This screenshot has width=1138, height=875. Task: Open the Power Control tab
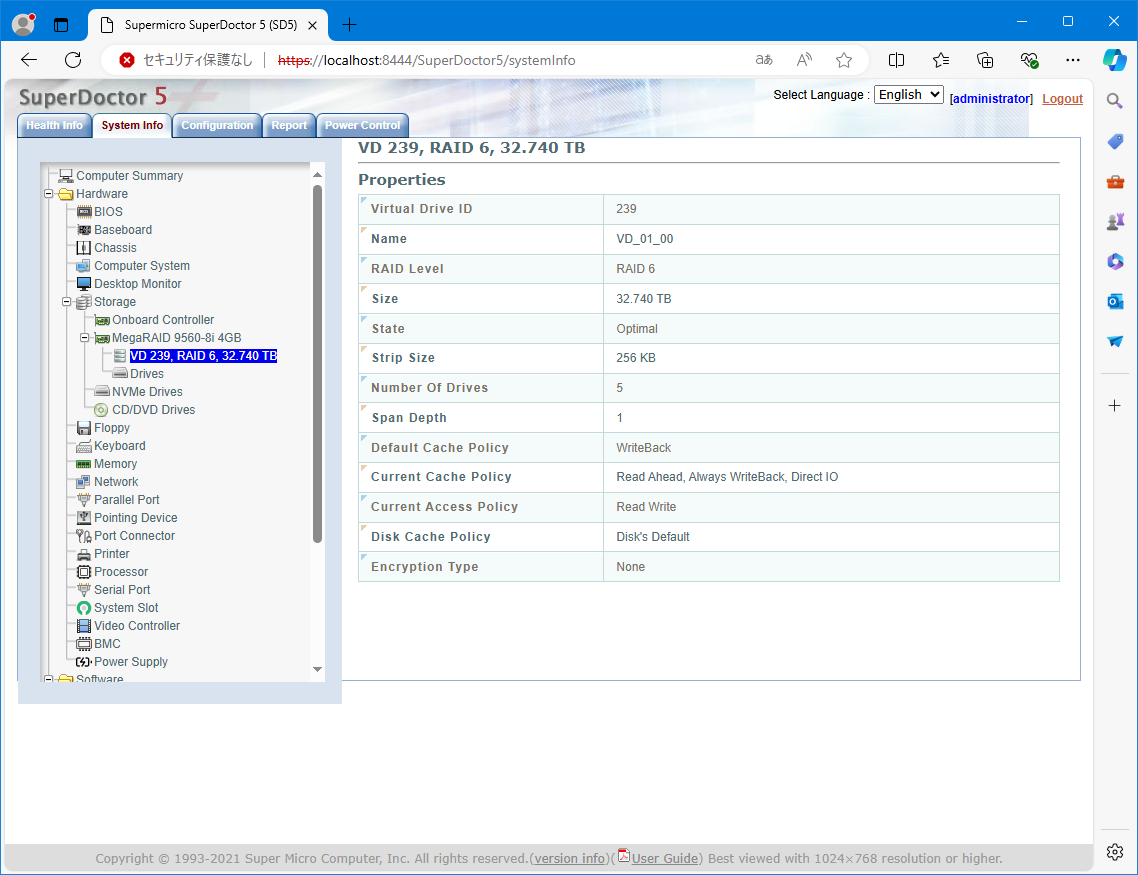point(362,126)
